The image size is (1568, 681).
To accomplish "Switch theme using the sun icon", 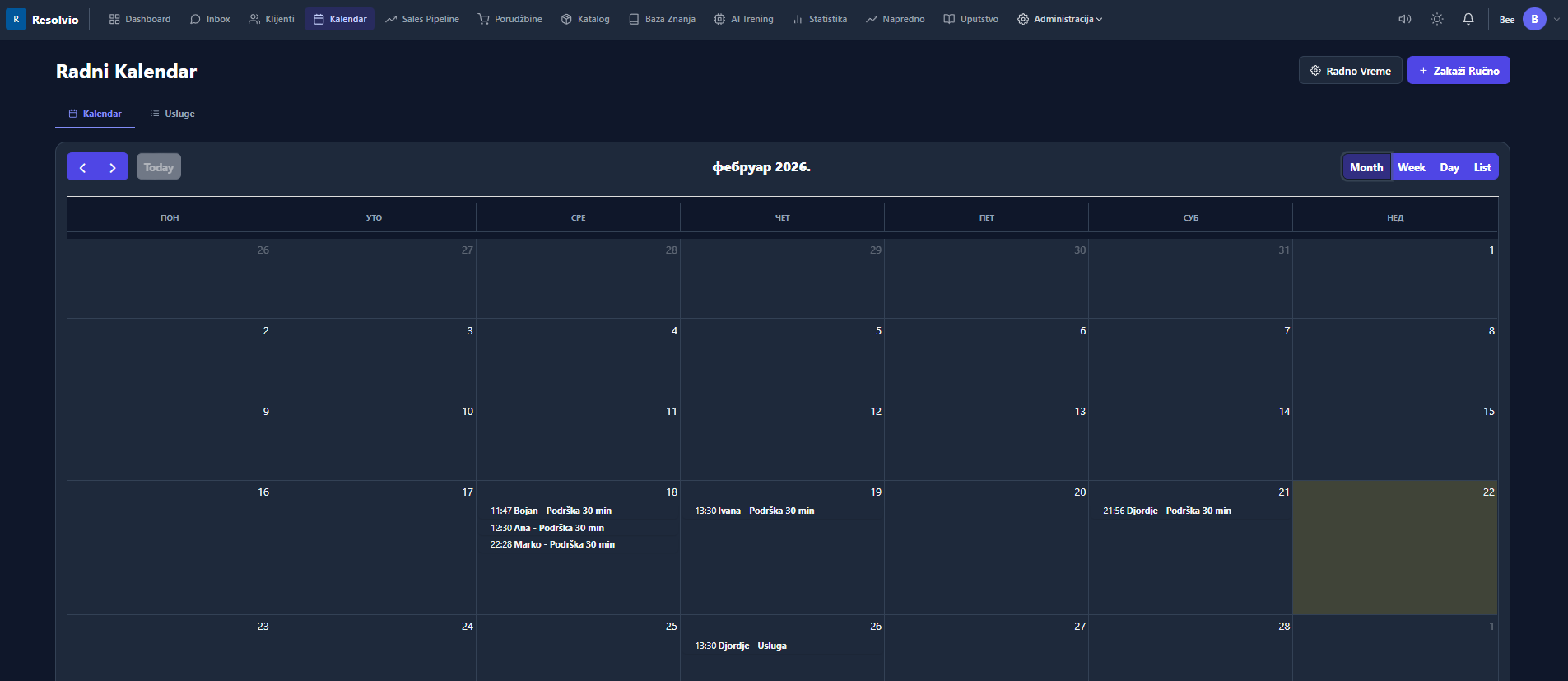I will pos(1437,19).
